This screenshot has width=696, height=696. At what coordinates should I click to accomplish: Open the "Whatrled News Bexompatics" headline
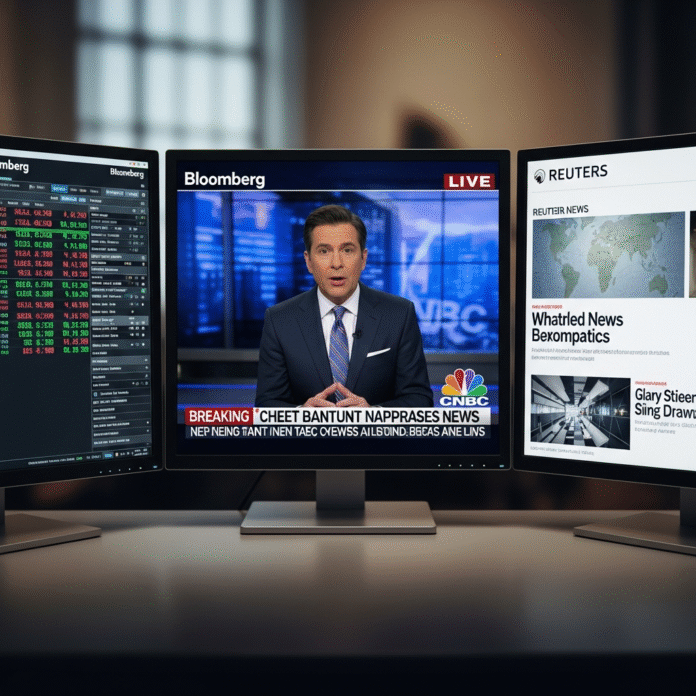tap(577, 328)
